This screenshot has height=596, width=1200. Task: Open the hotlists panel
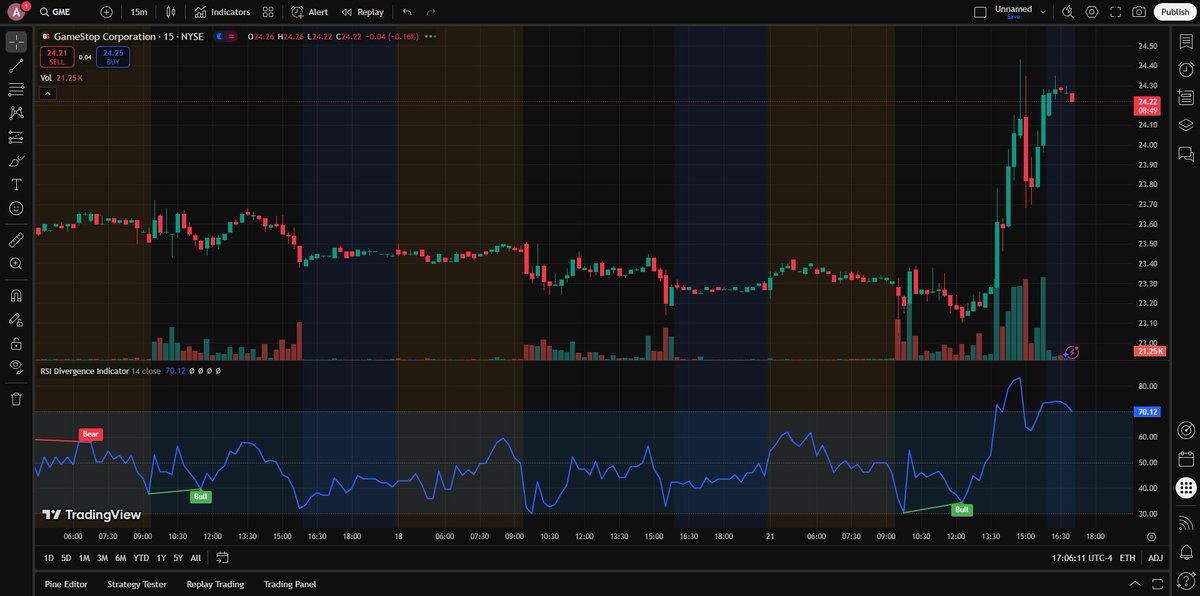pos(1186,98)
